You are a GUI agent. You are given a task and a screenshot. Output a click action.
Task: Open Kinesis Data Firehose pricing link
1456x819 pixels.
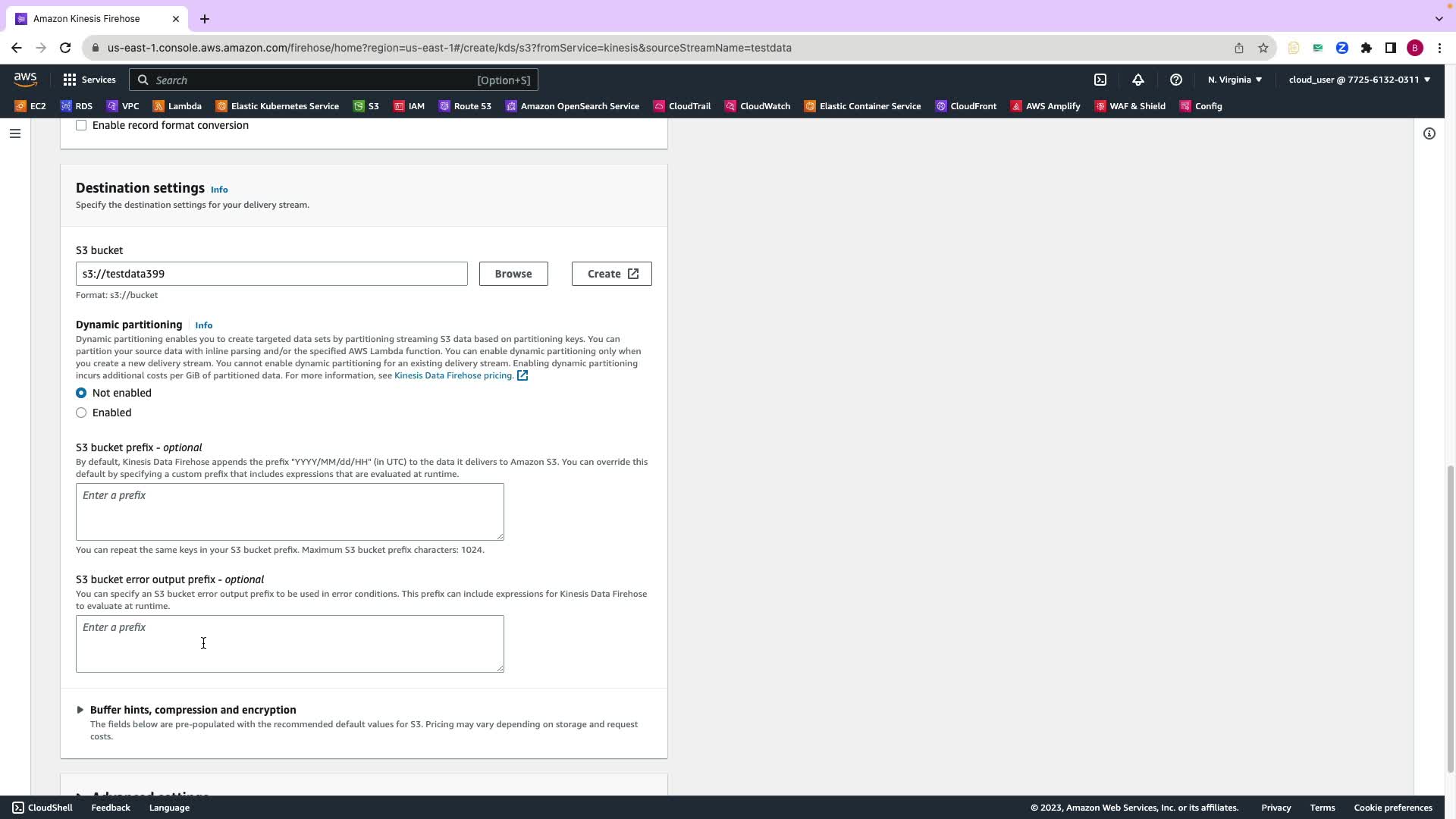(453, 375)
